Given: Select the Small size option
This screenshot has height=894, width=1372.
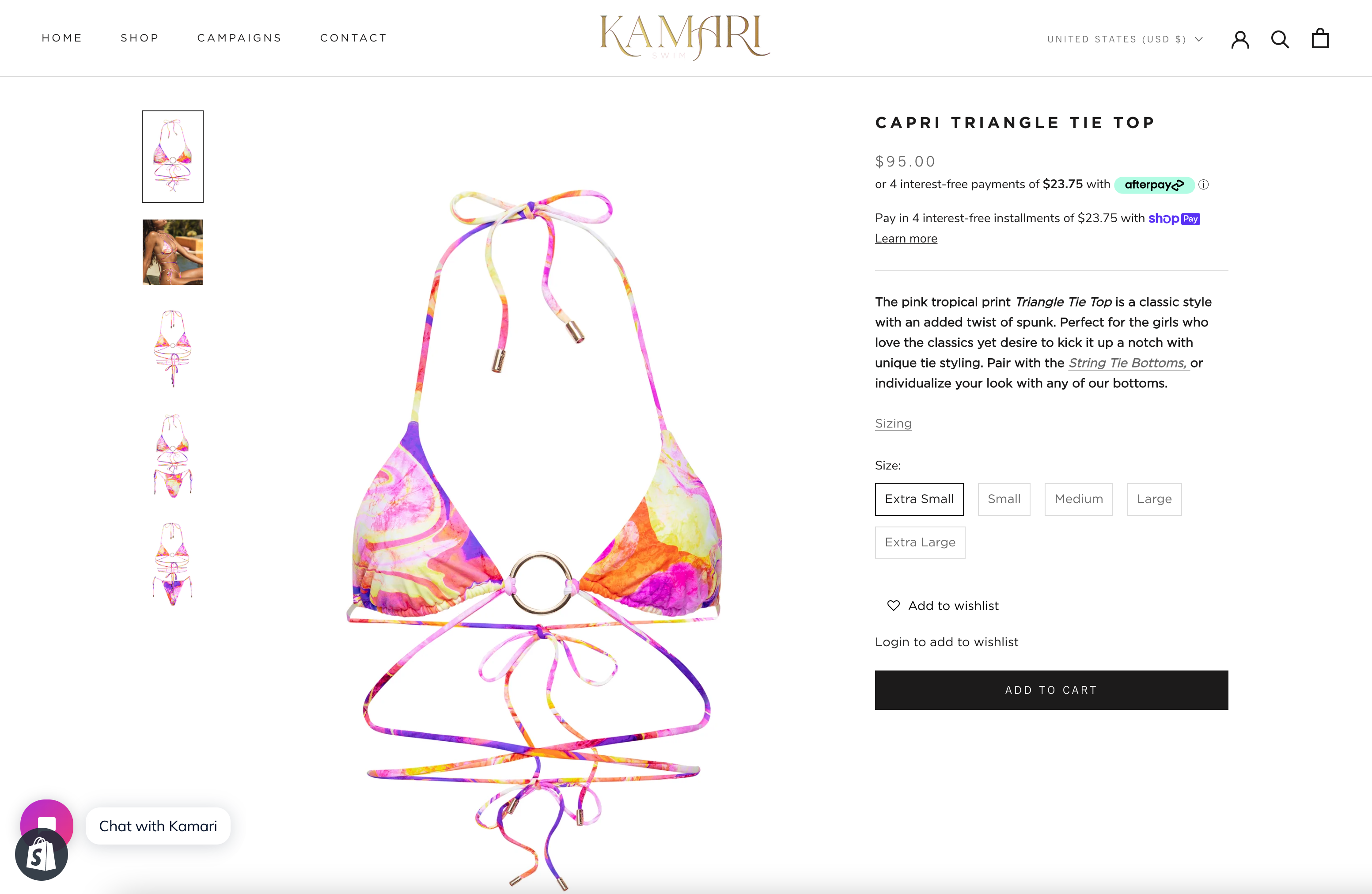Looking at the screenshot, I should (x=1004, y=499).
